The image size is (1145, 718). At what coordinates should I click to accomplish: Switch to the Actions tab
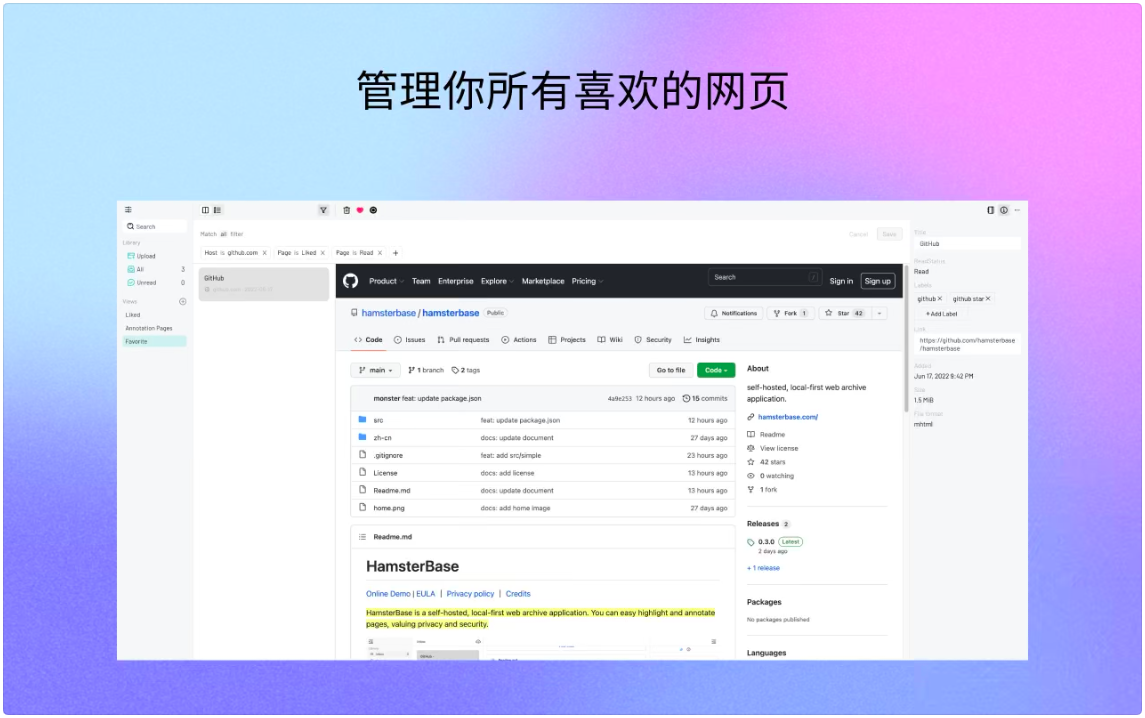click(x=518, y=340)
